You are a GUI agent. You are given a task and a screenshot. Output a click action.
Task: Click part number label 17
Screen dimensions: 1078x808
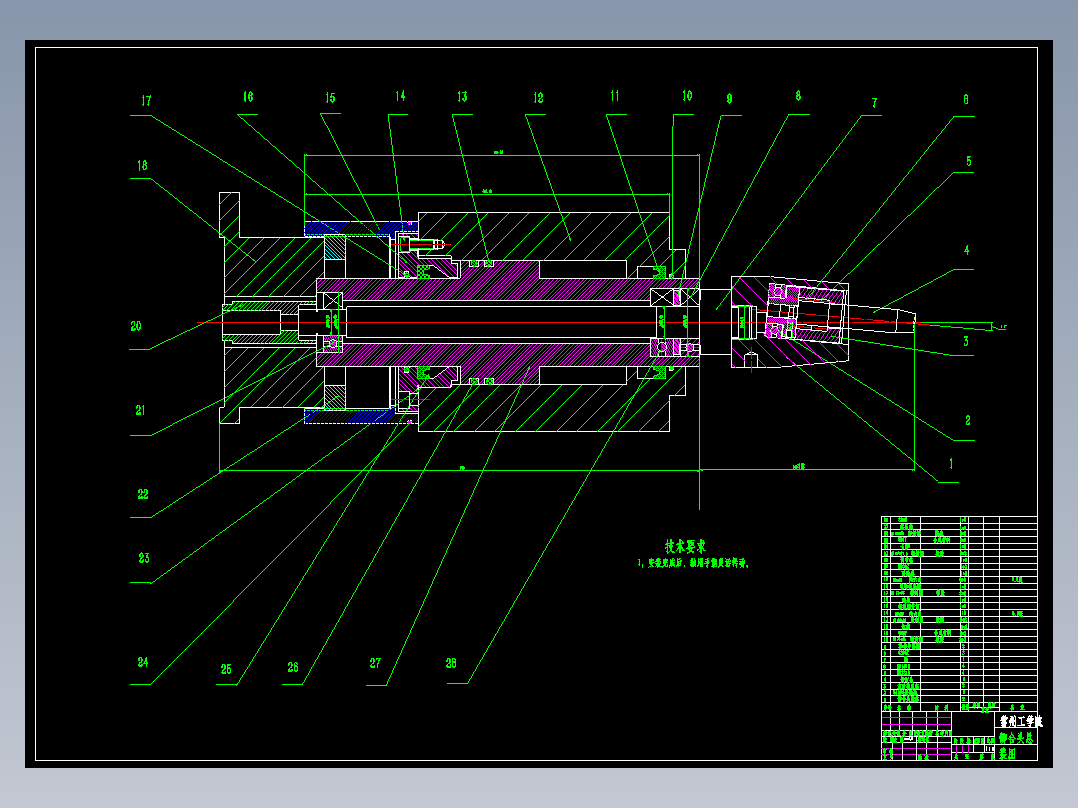[146, 101]
